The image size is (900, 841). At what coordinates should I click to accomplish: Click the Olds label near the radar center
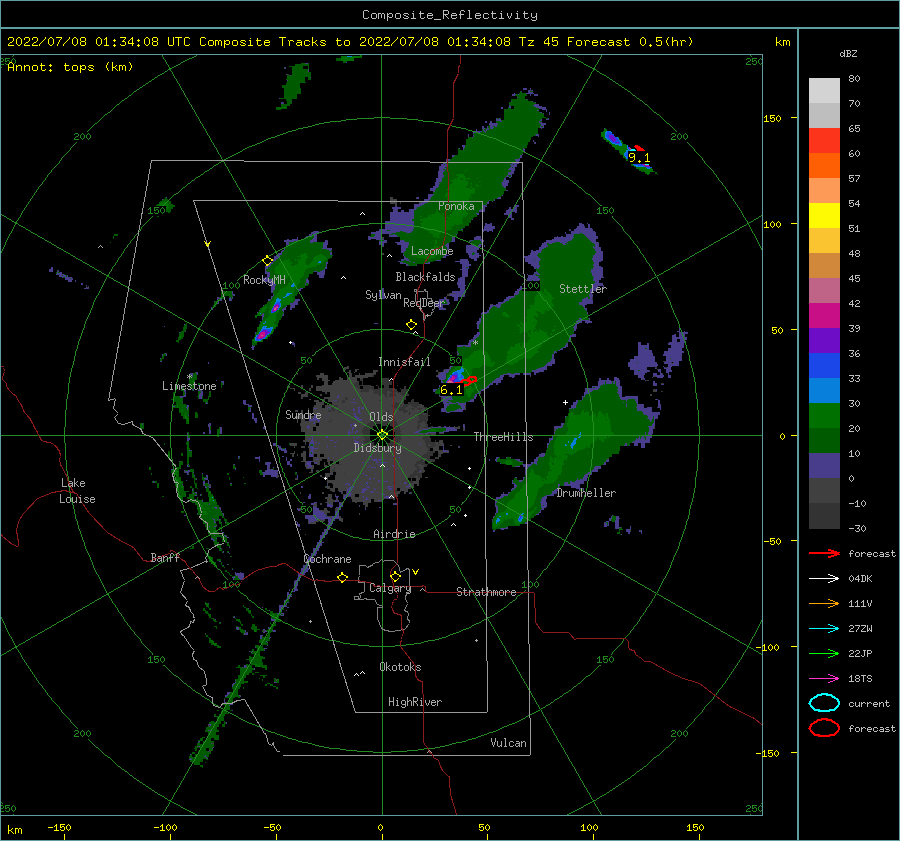click(381, 417)
